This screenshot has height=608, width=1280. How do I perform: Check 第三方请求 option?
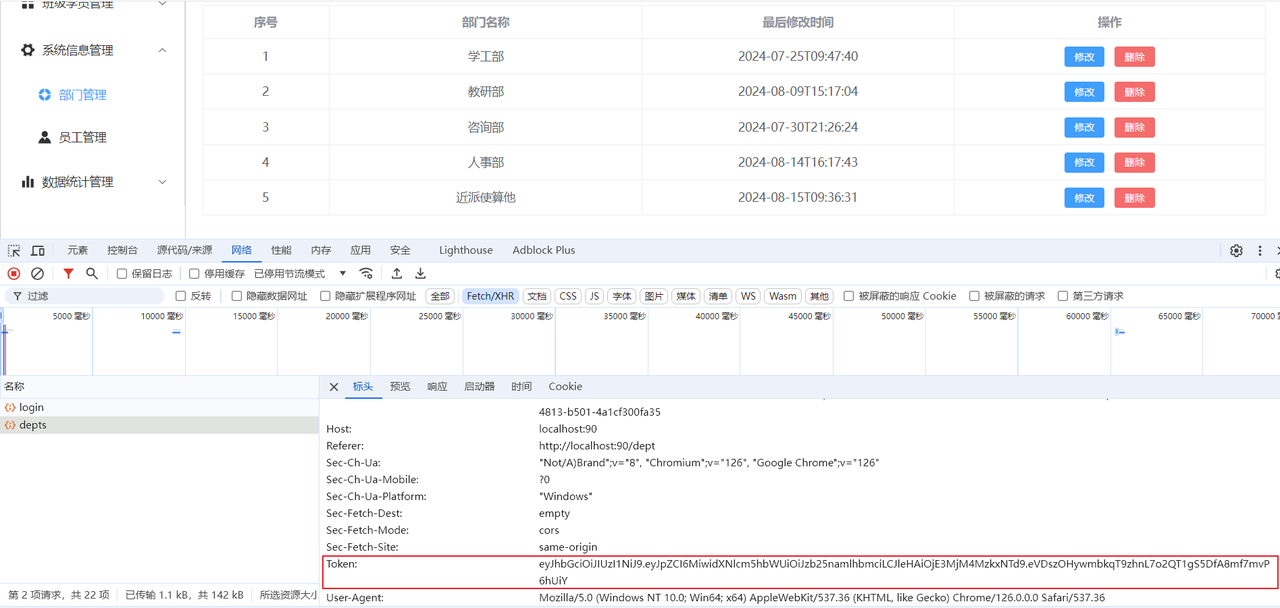pos(1063,296)
